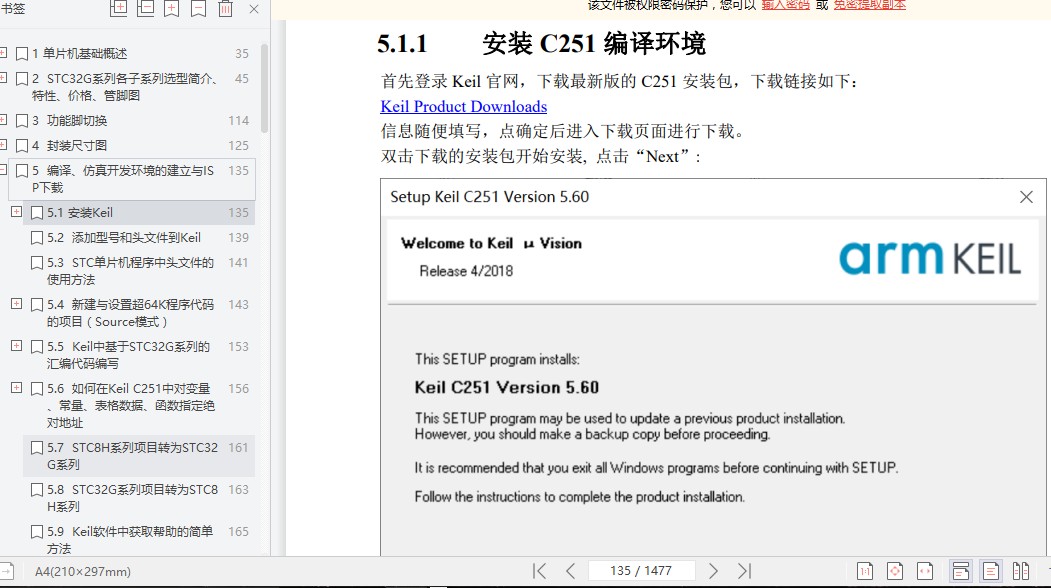Viewport: 1051px width, 588px height.
Task: Click the Release 4/2018 text
Action: (466, 271)
